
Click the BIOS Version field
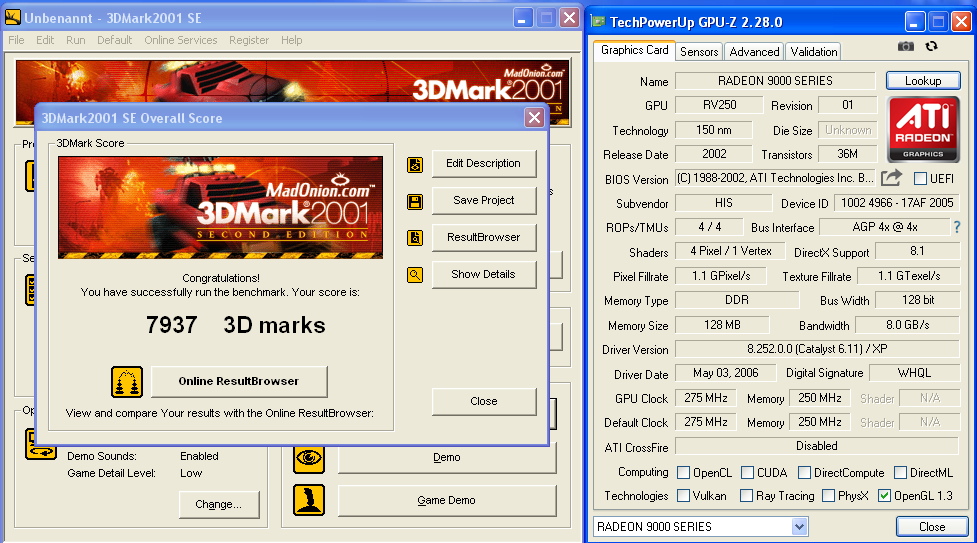pos(775,178)
